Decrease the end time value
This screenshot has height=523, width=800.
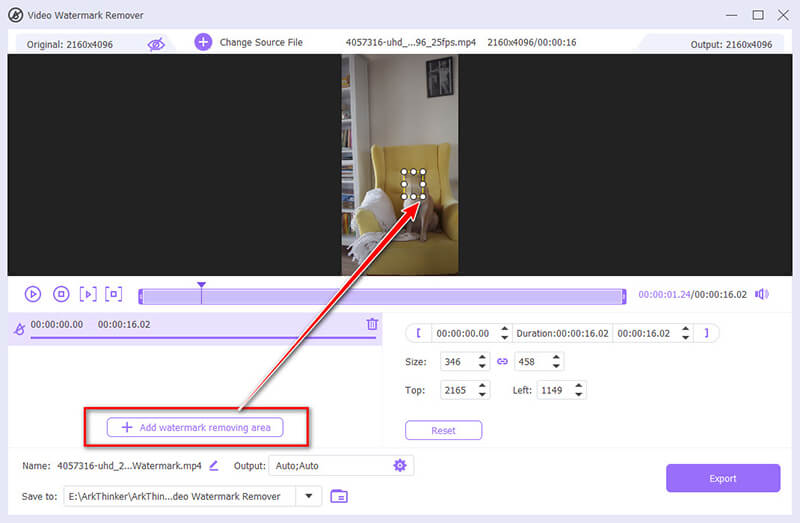686,338
